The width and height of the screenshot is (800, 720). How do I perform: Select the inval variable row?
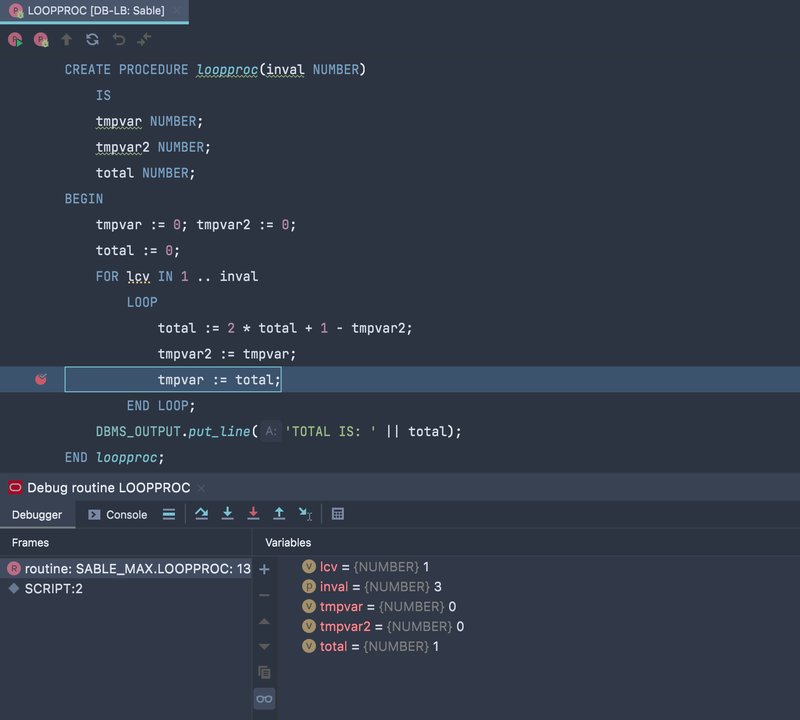coord(372,586)
